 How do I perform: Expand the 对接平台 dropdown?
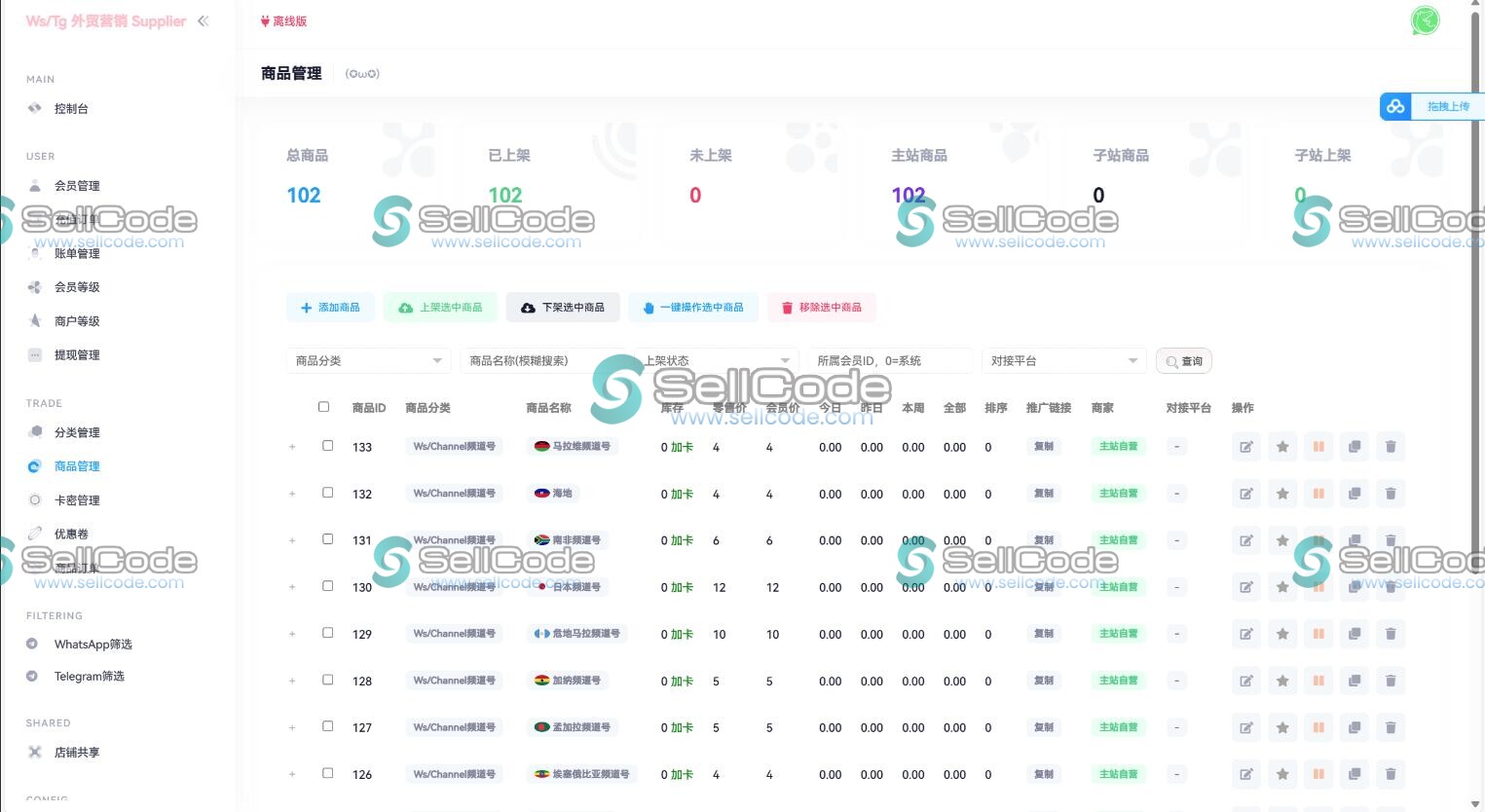pos(1063,360)
